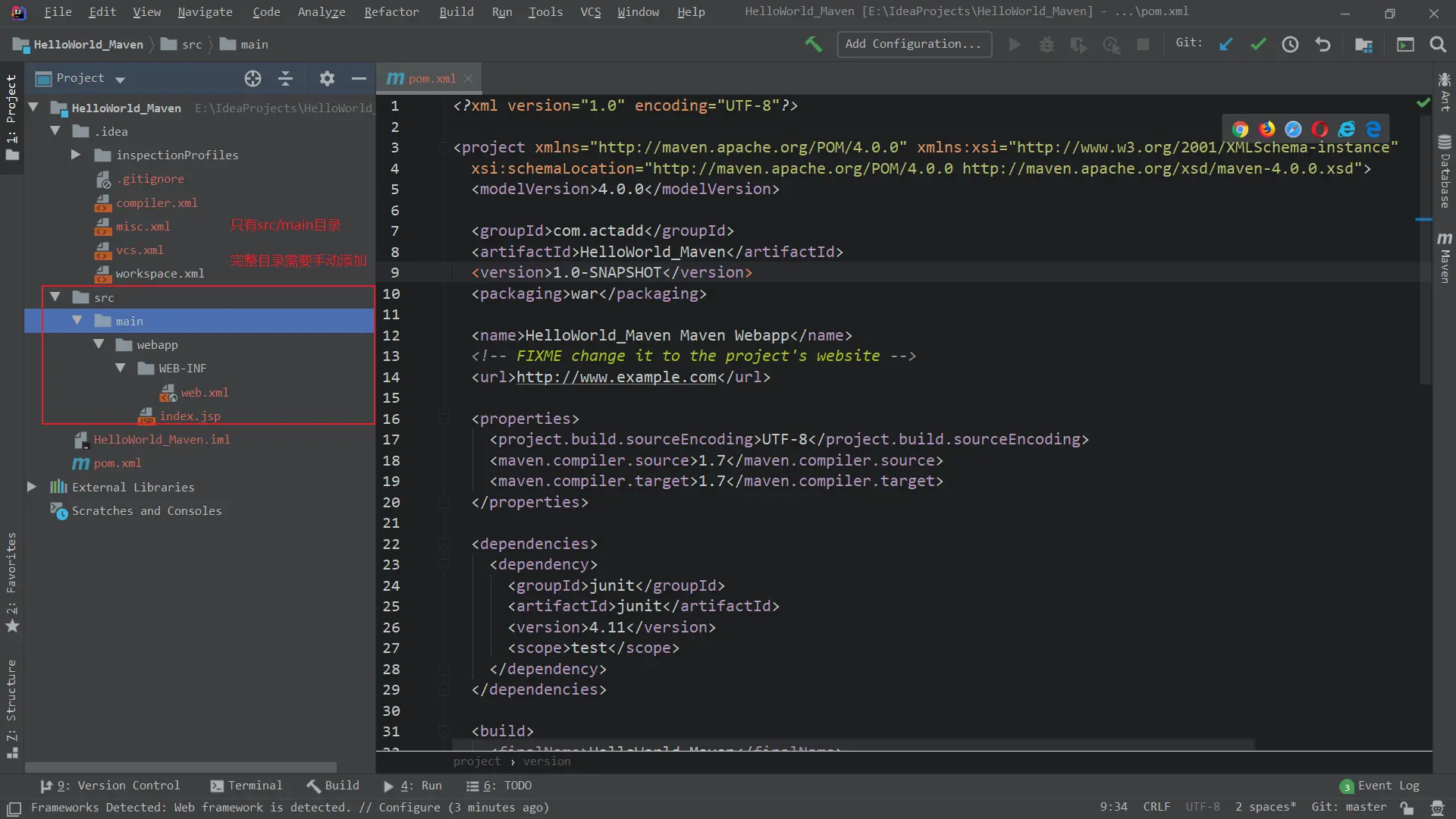Toggle the Maven tool window
This screenshot has height=819, width=1456.
1445,258
